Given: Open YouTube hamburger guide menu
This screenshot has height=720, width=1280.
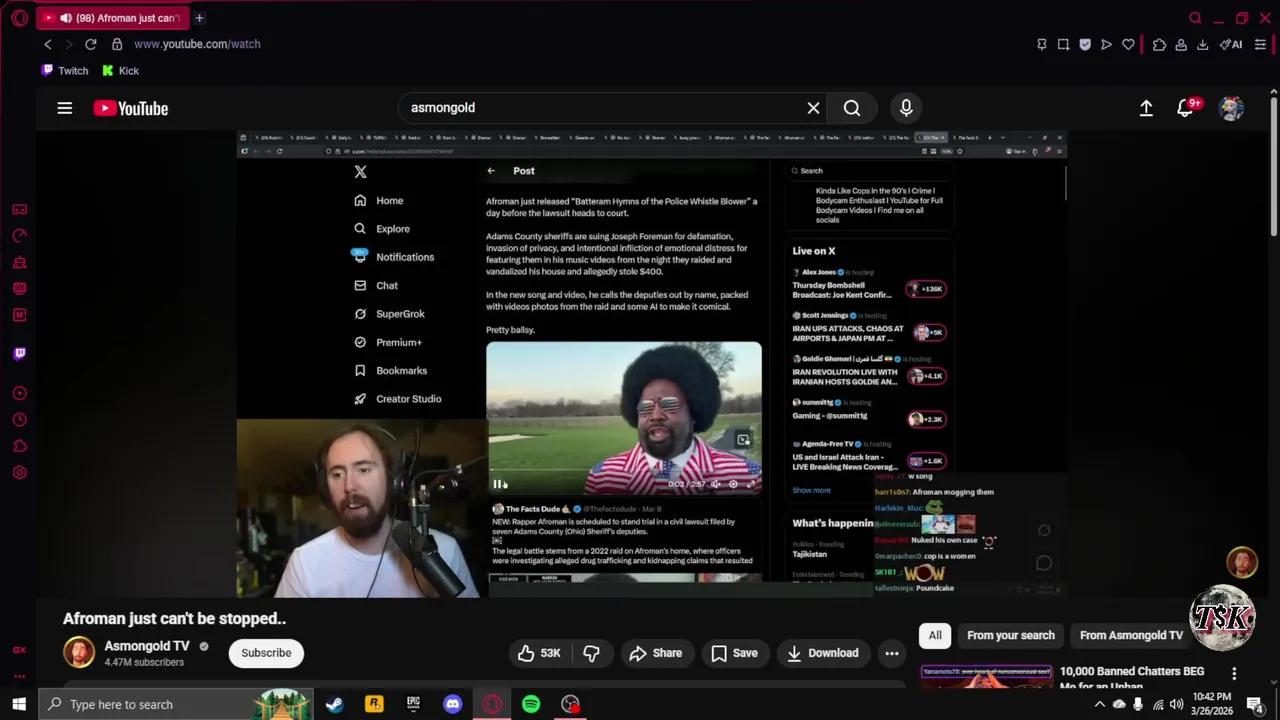Looking at the screenshot, I should tap(64, 108).
